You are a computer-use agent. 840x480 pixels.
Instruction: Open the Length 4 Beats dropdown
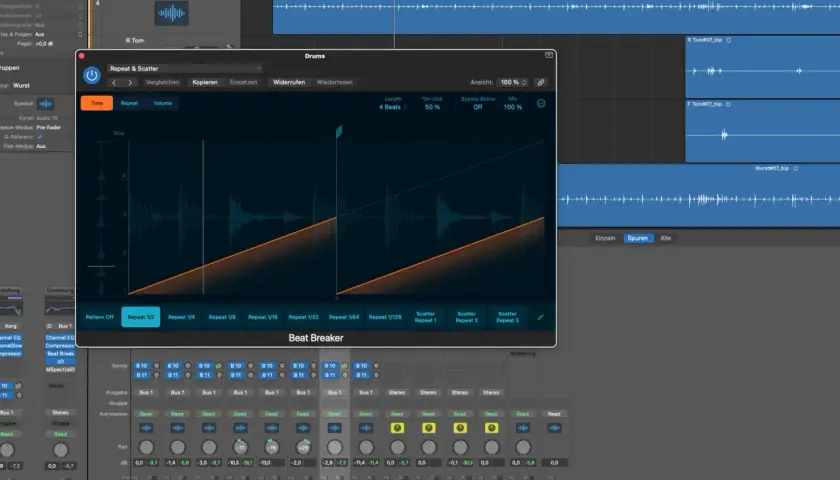coord(393,107)
